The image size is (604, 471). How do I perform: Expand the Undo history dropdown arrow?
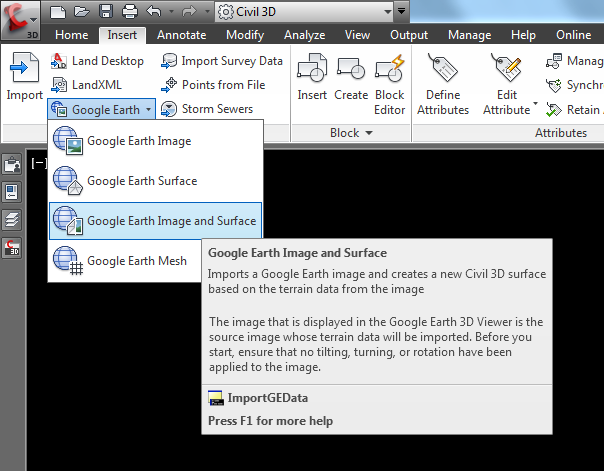click(171, 12)
